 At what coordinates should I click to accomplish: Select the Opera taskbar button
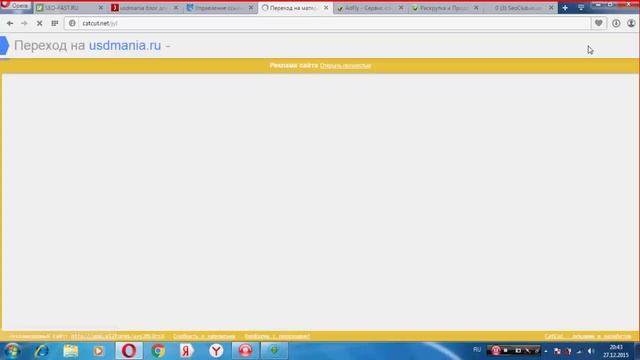pos(129,351)
